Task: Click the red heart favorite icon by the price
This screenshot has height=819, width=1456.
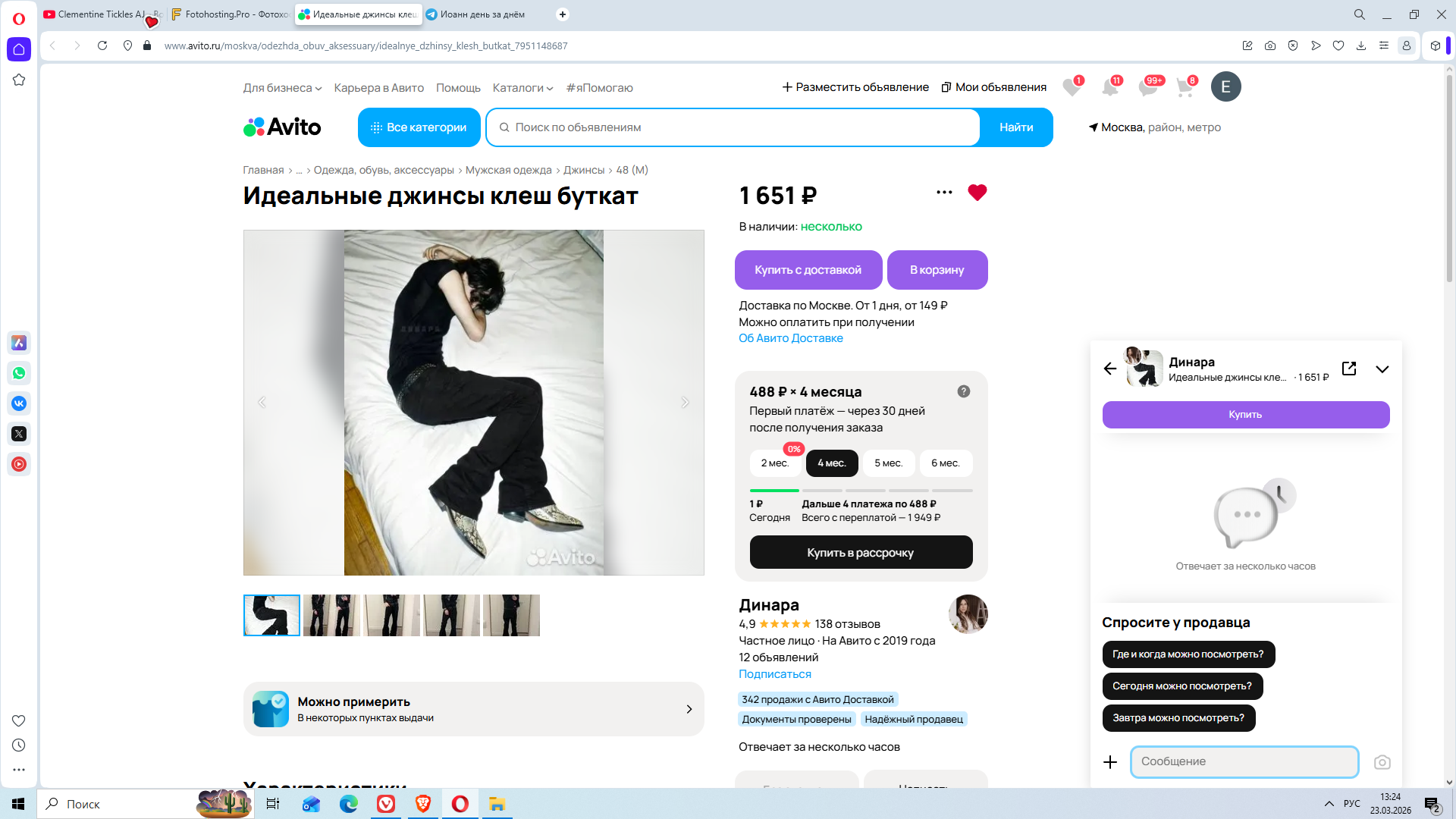Action: [x=977, y=193]
